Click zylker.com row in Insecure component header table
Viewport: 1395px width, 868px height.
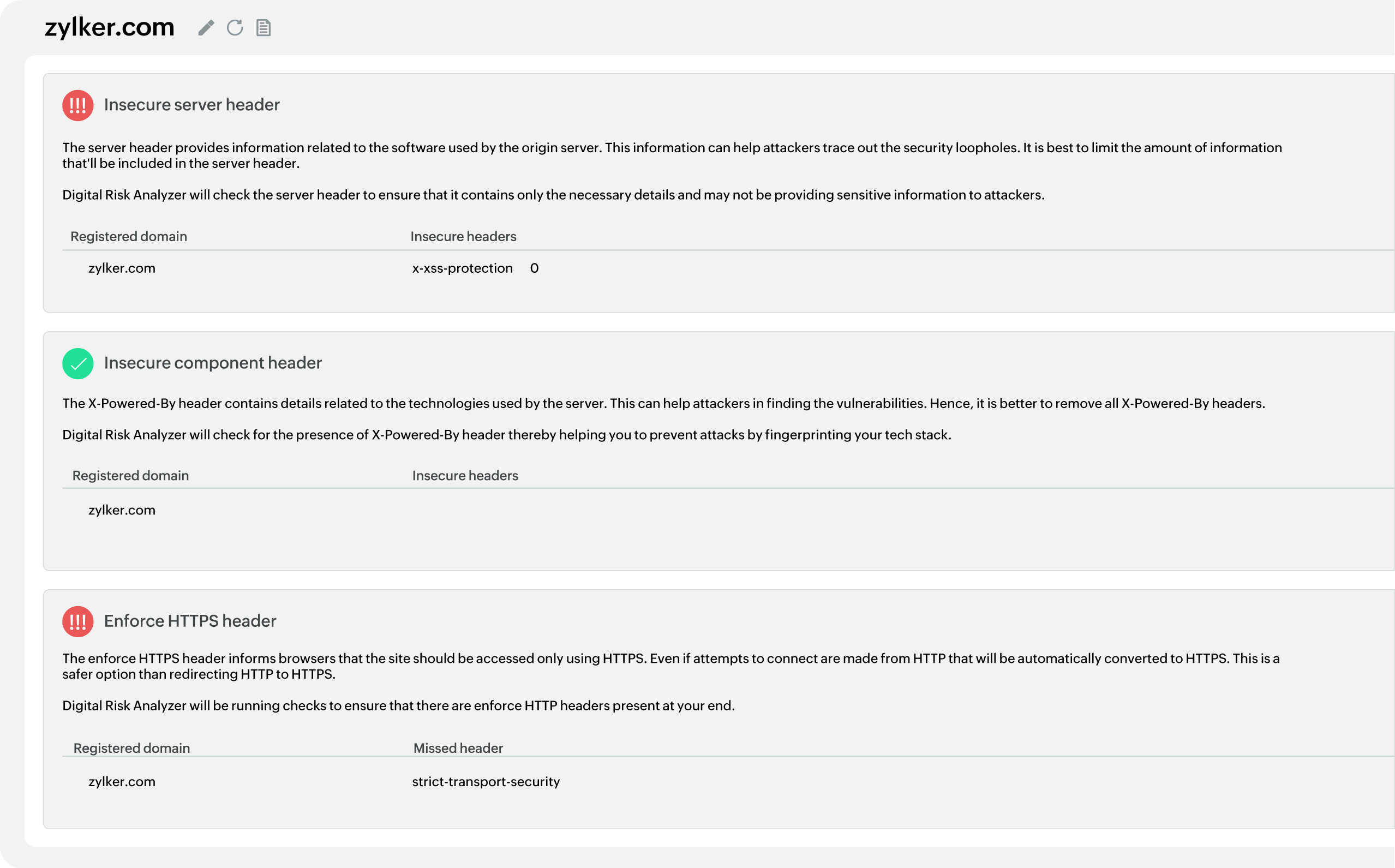pos(122,510)
